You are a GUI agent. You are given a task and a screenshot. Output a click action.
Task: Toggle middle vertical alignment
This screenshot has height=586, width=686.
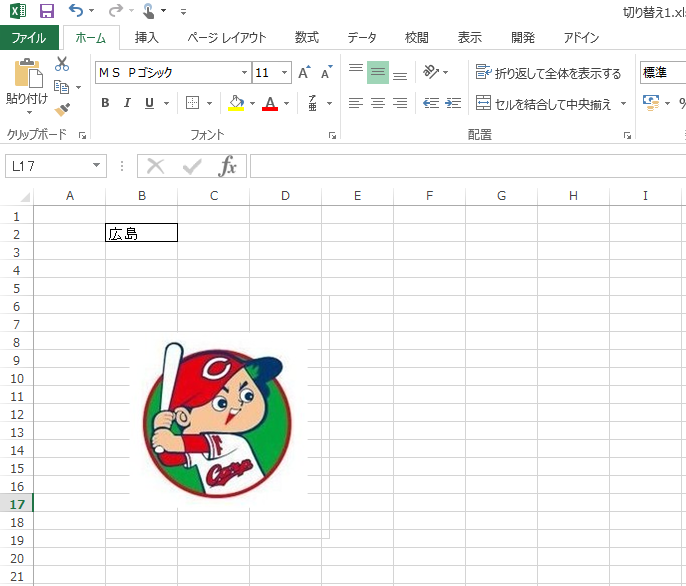coord(377,73)
